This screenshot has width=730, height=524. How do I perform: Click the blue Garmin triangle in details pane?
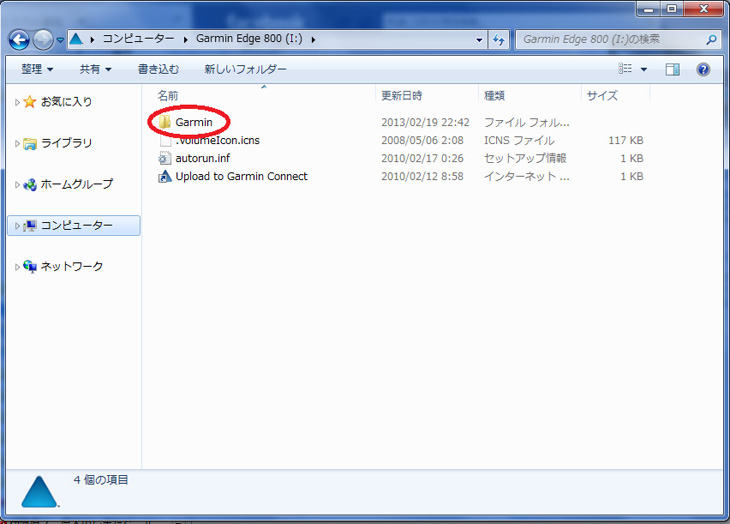pyautogui.click(x=39, y=491)
